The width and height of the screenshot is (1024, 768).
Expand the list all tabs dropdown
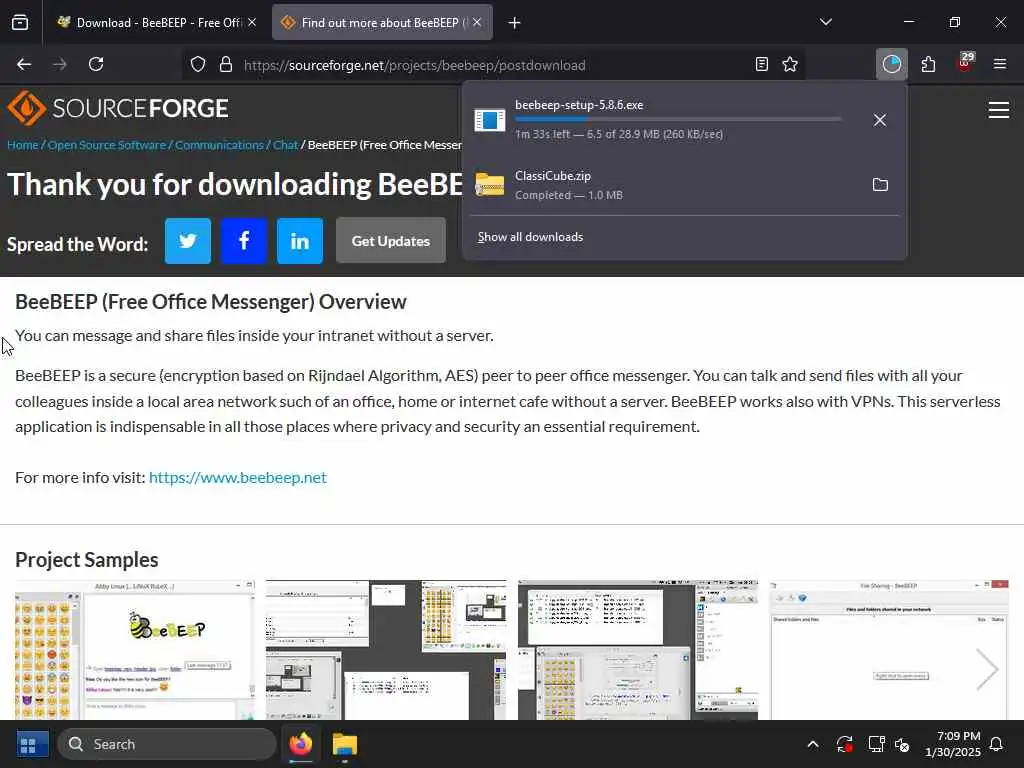[x=825, y=22]
